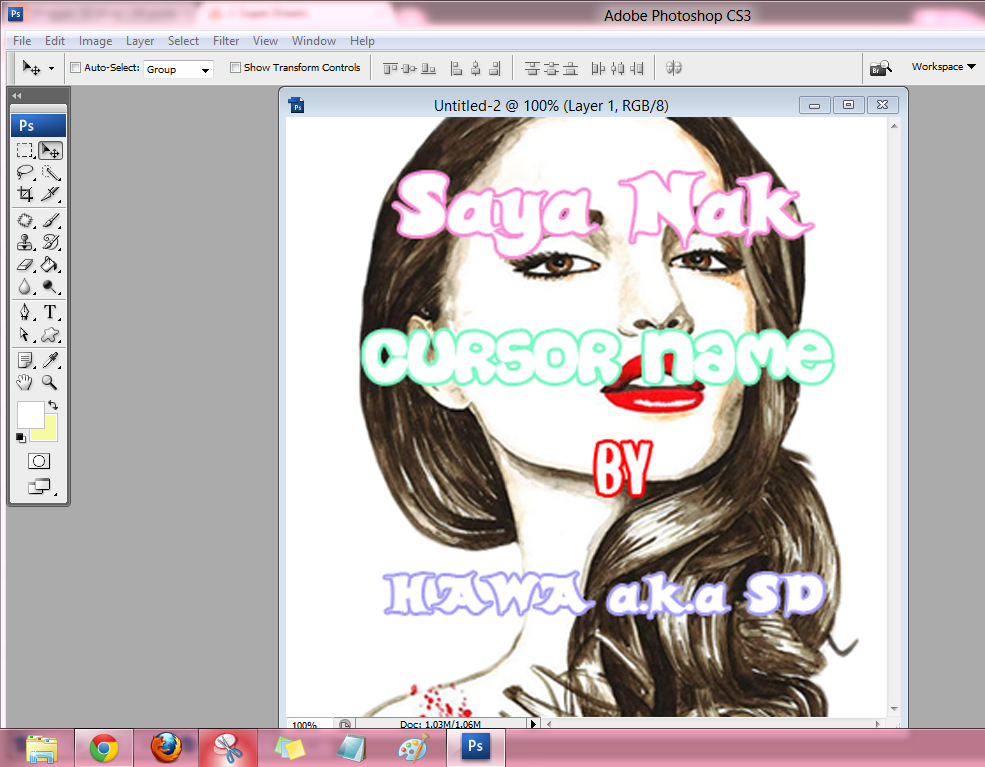The height and width of the screenshot is (767, 985).
Task: Select the History Brush tool
Action: (50, 242)
